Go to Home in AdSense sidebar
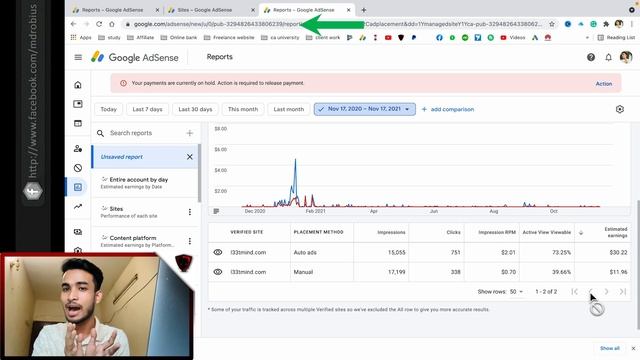Image resolution: width=640 pixels, height=360 pixels. [x=78, y=85]
